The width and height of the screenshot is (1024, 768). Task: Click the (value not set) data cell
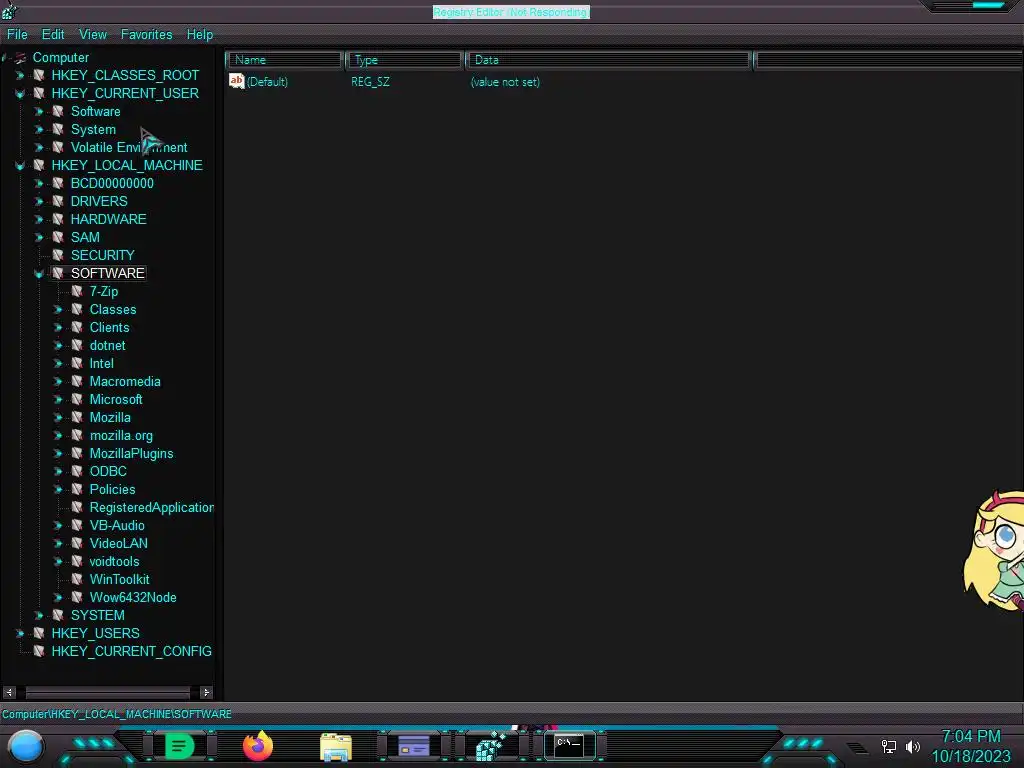[505, 82]
